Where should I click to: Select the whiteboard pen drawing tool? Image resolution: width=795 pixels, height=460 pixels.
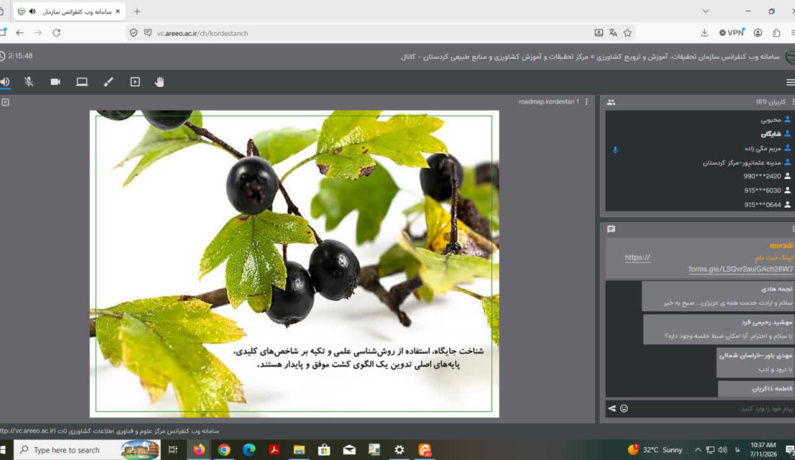click(109, 82)
